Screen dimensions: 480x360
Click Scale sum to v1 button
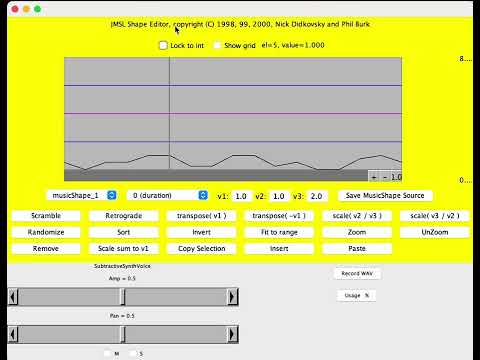point(124,248)
